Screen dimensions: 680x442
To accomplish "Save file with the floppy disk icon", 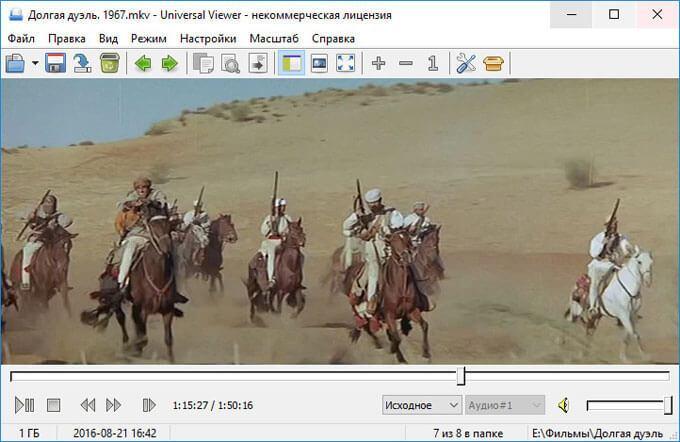I will (x=56, y=63).
